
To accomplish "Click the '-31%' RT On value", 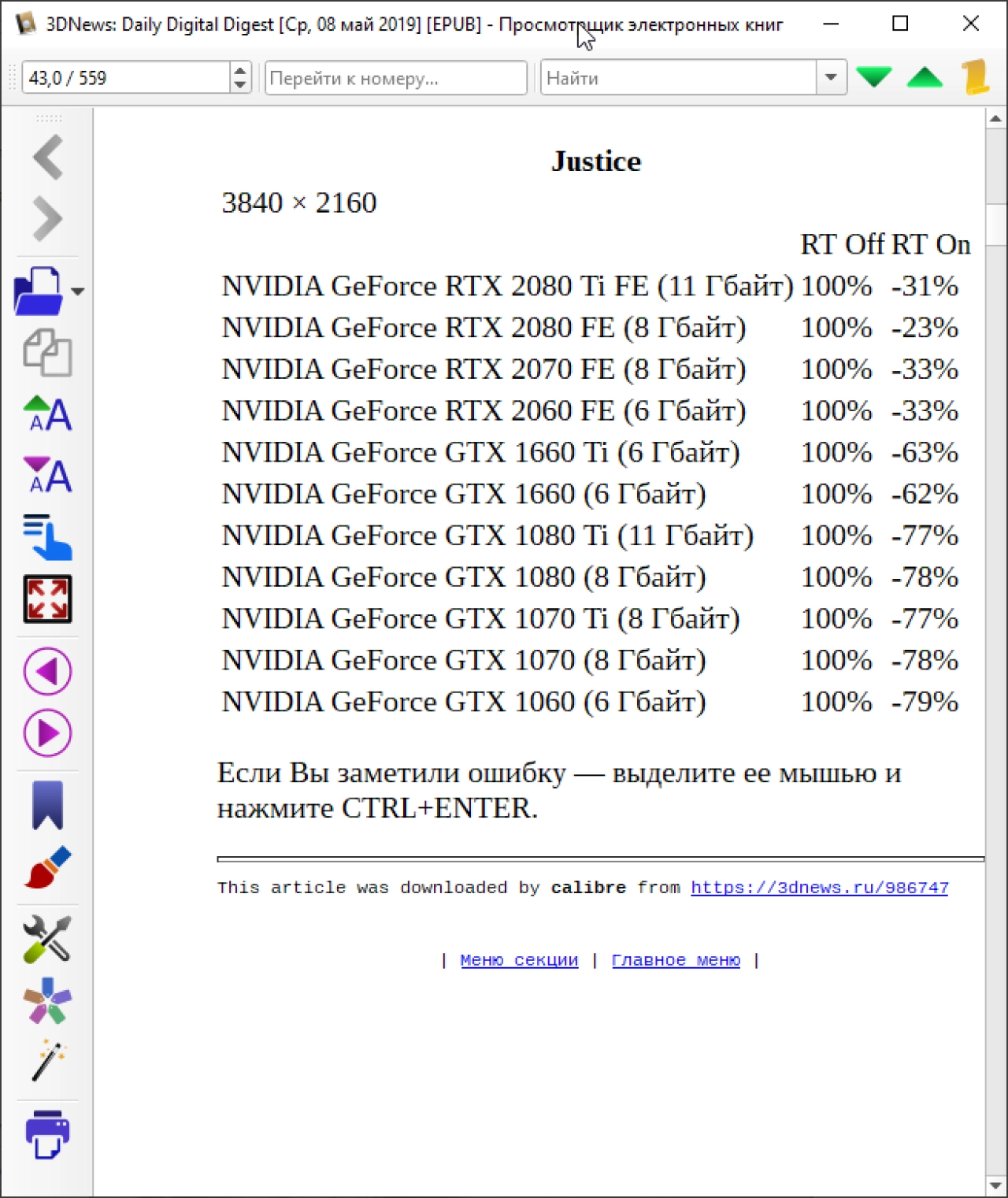I will [x=925, y=286].
